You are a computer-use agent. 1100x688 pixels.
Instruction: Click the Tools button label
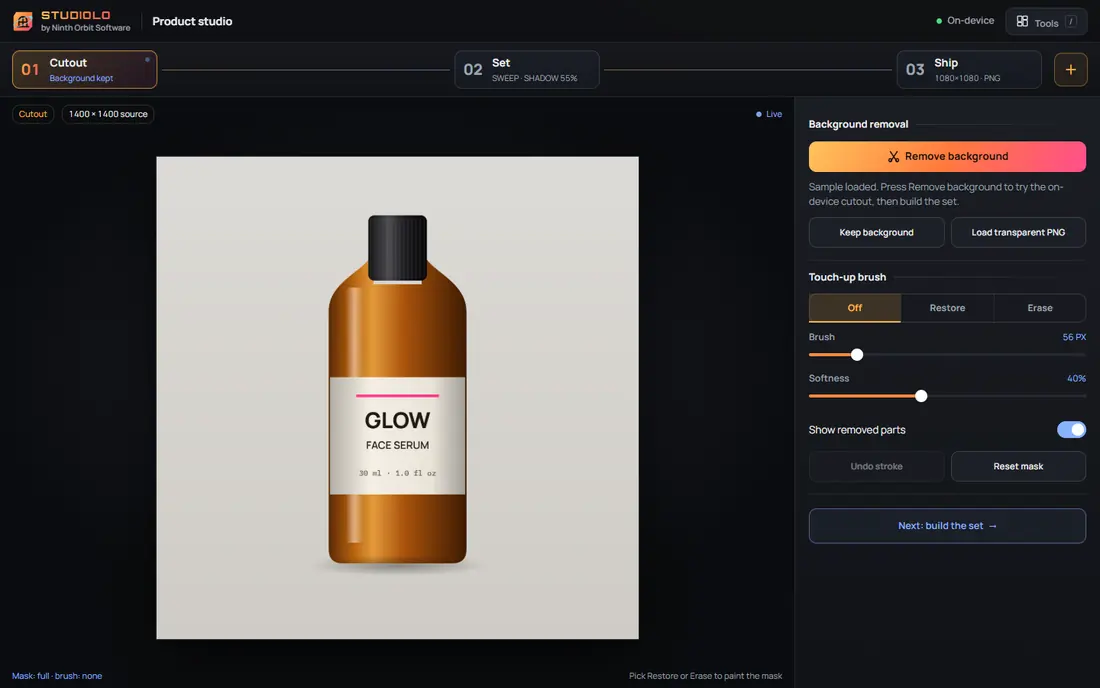point(1046,23)
